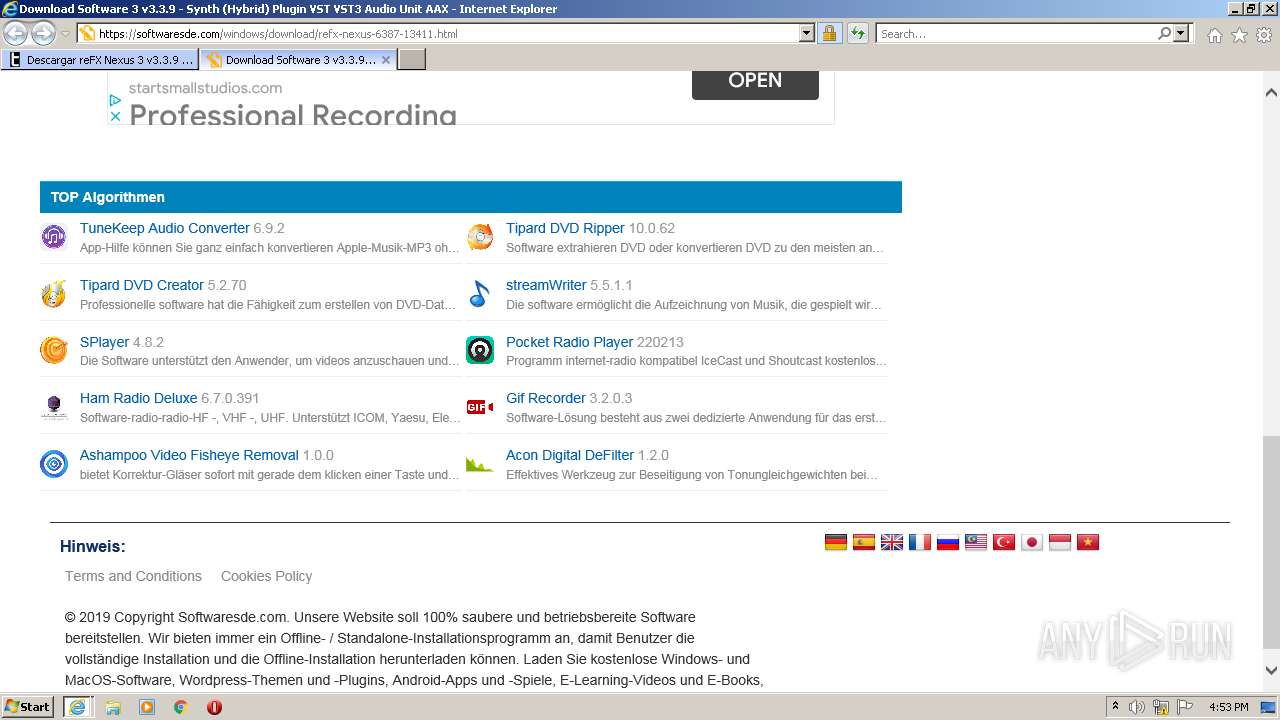Open the browser Home icon
The image size is (1280, 720).
[x=1214, y=34]
